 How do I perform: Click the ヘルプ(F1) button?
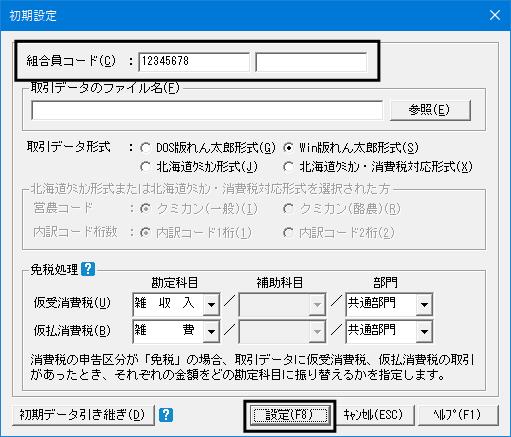[458, 415]
